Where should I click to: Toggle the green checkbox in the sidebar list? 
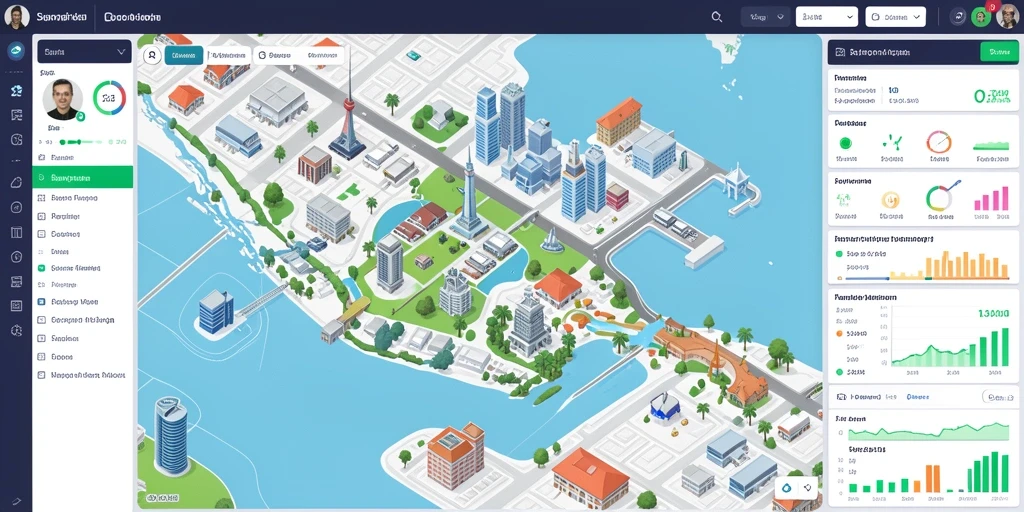[41, 268]
